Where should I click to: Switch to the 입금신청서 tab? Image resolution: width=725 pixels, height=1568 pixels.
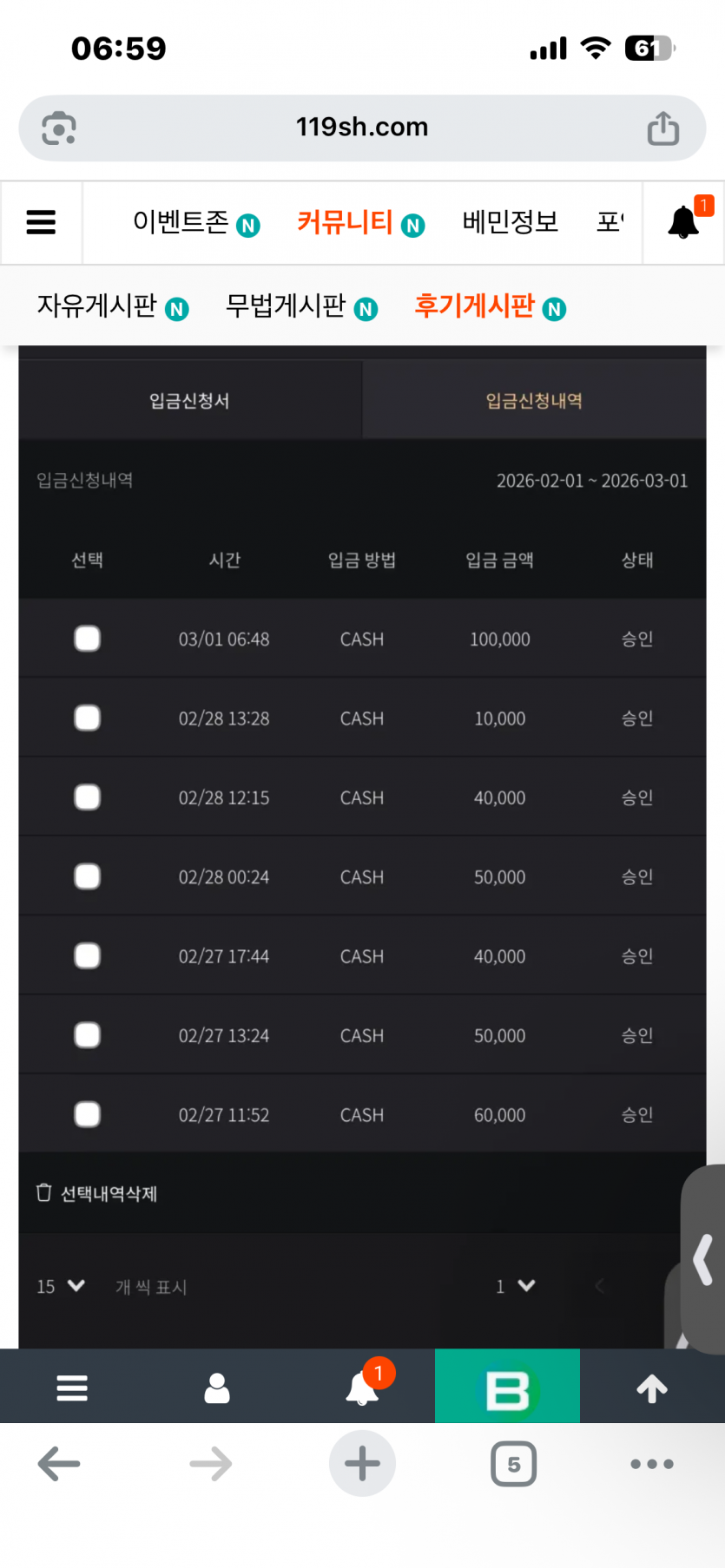189,401
